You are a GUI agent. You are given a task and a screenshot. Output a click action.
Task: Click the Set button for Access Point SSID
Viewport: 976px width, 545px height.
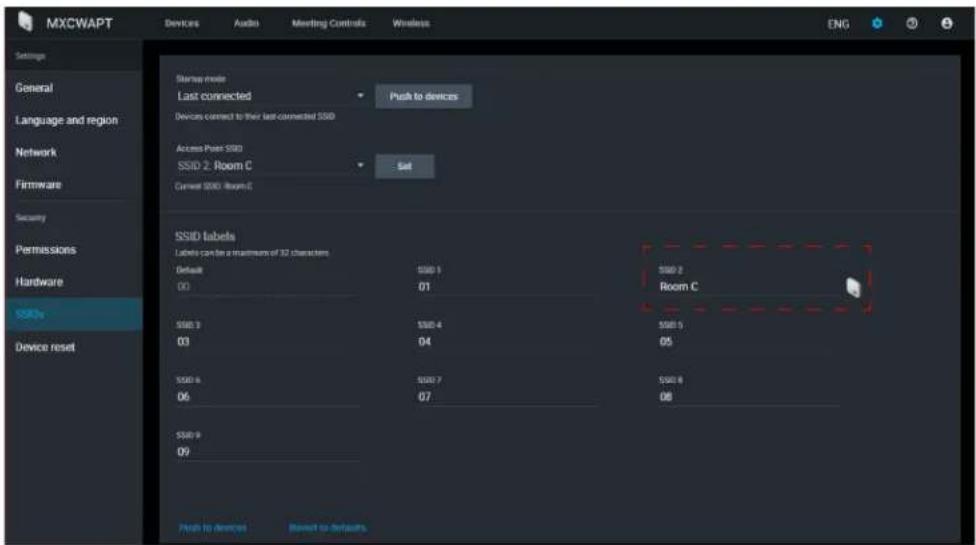pyautogui.click(x=405, y=166)
